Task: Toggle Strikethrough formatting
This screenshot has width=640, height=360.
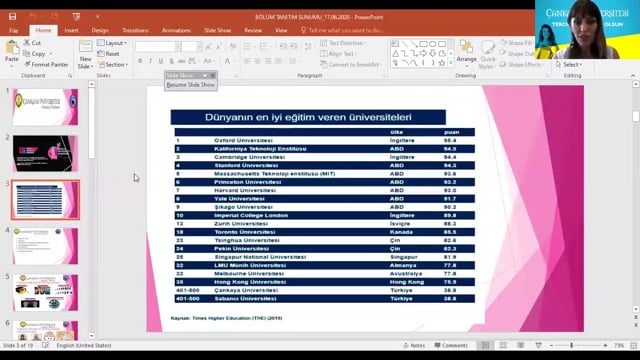Action: pos(182,61)
